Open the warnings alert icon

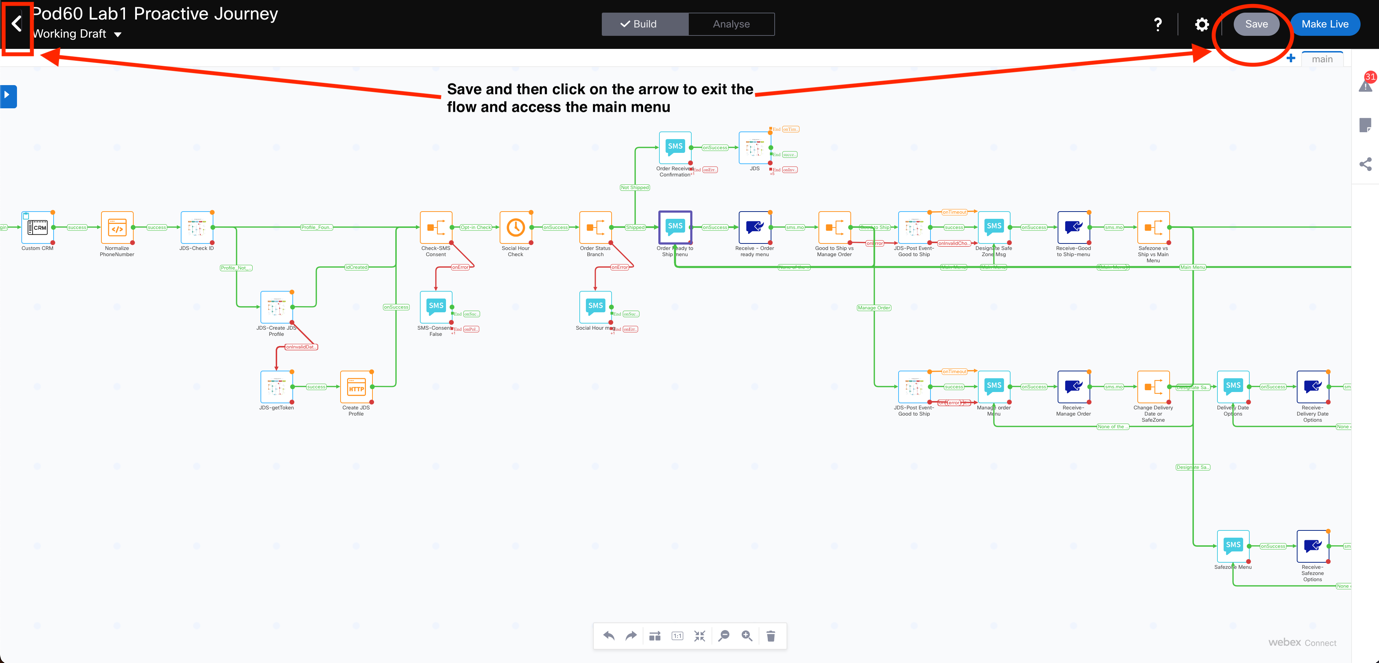click(x=1366, y=84)
